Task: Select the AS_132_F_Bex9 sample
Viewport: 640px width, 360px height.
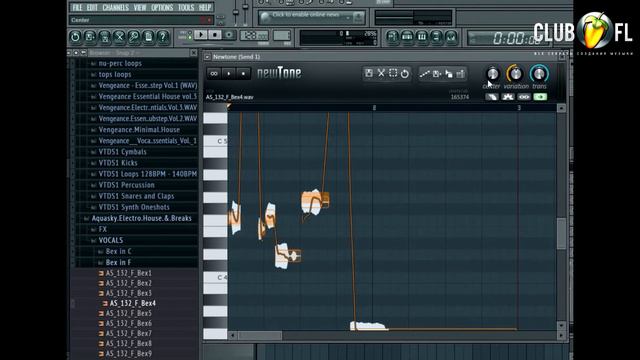Action: 128,353
